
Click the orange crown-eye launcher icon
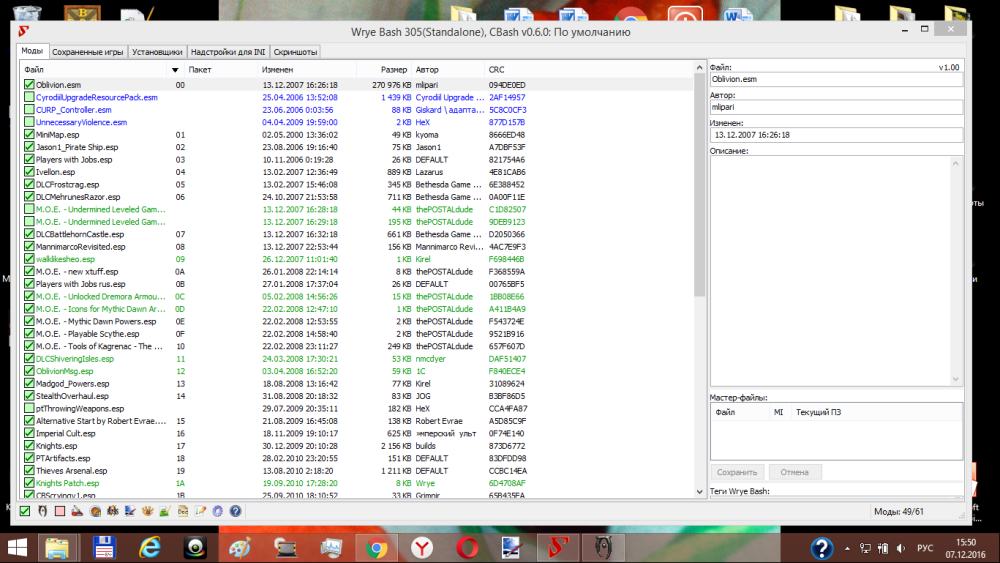(148, 511)
